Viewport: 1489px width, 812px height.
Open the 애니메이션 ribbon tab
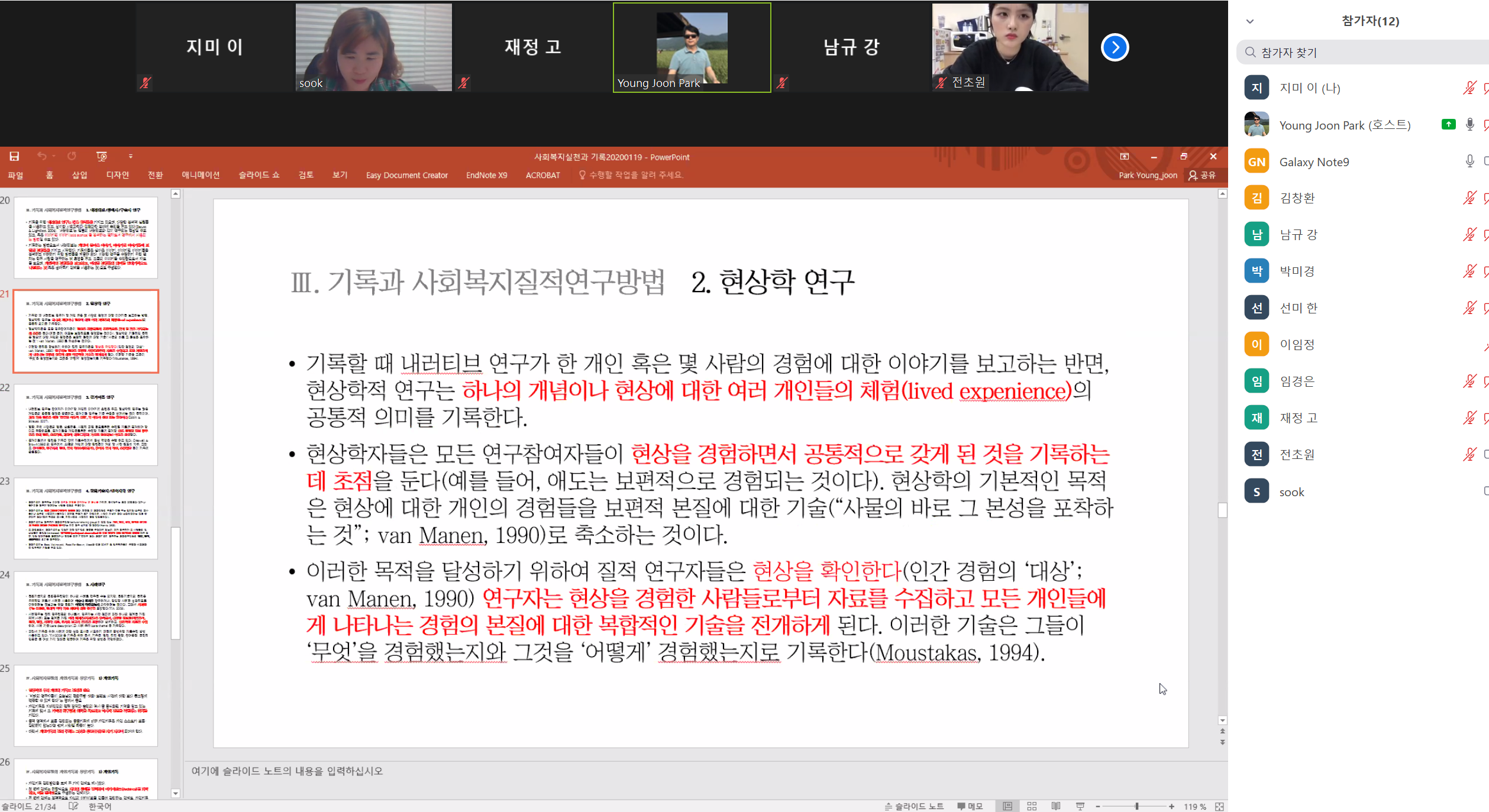(201, 175)
